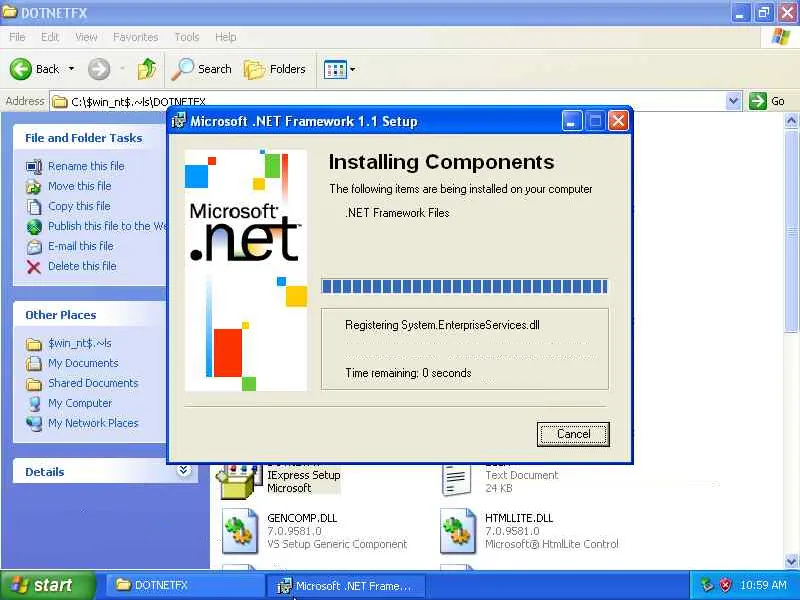Click the Forward arrow icon

coord(99,69)
